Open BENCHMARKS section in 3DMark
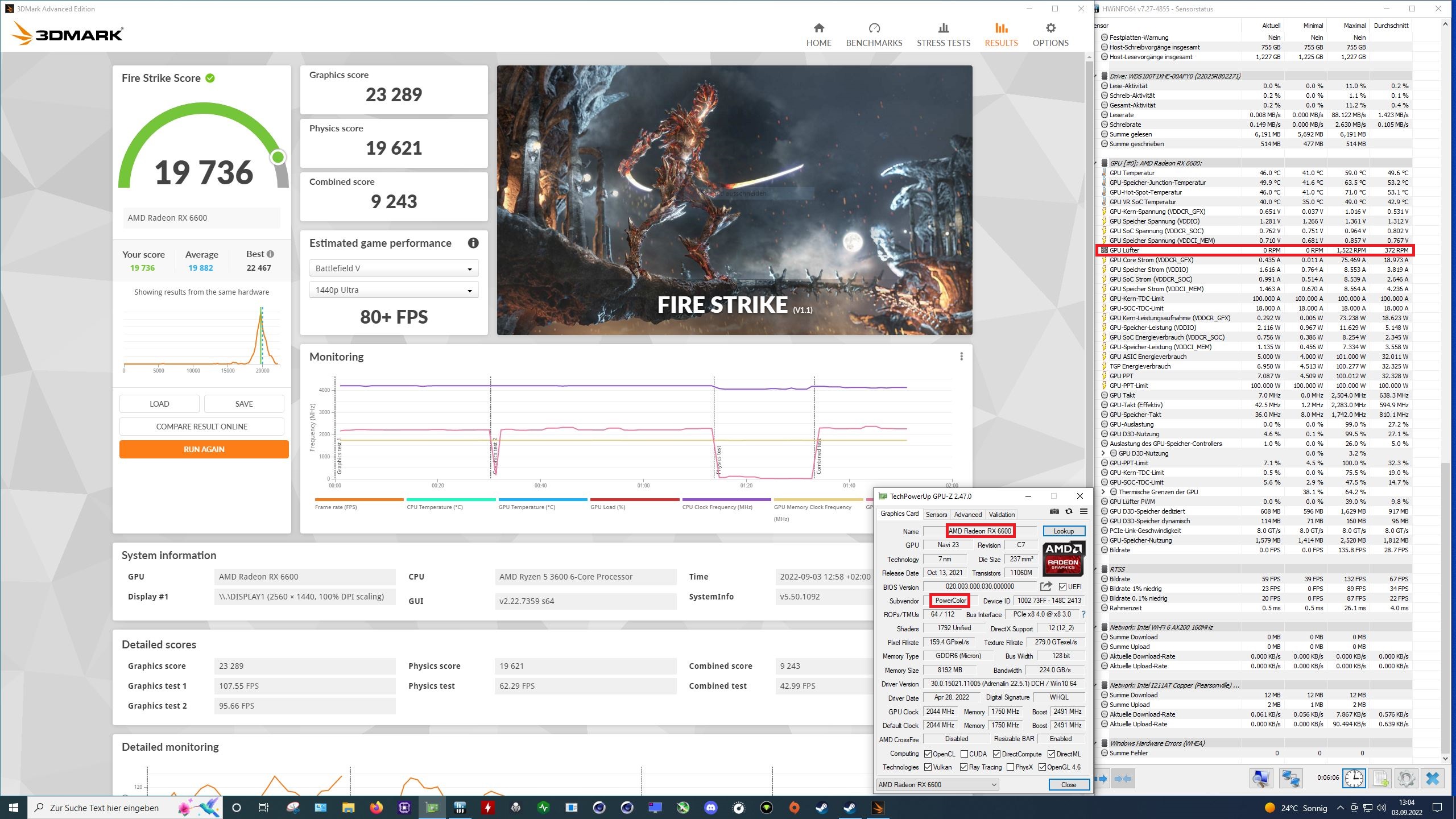 click(x=874, y=34)
